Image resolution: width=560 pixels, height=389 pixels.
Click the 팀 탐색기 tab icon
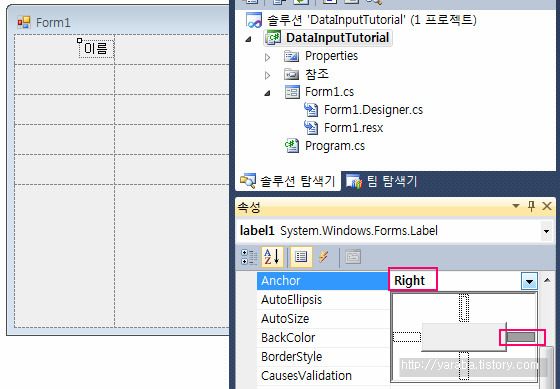click(354, 181)
